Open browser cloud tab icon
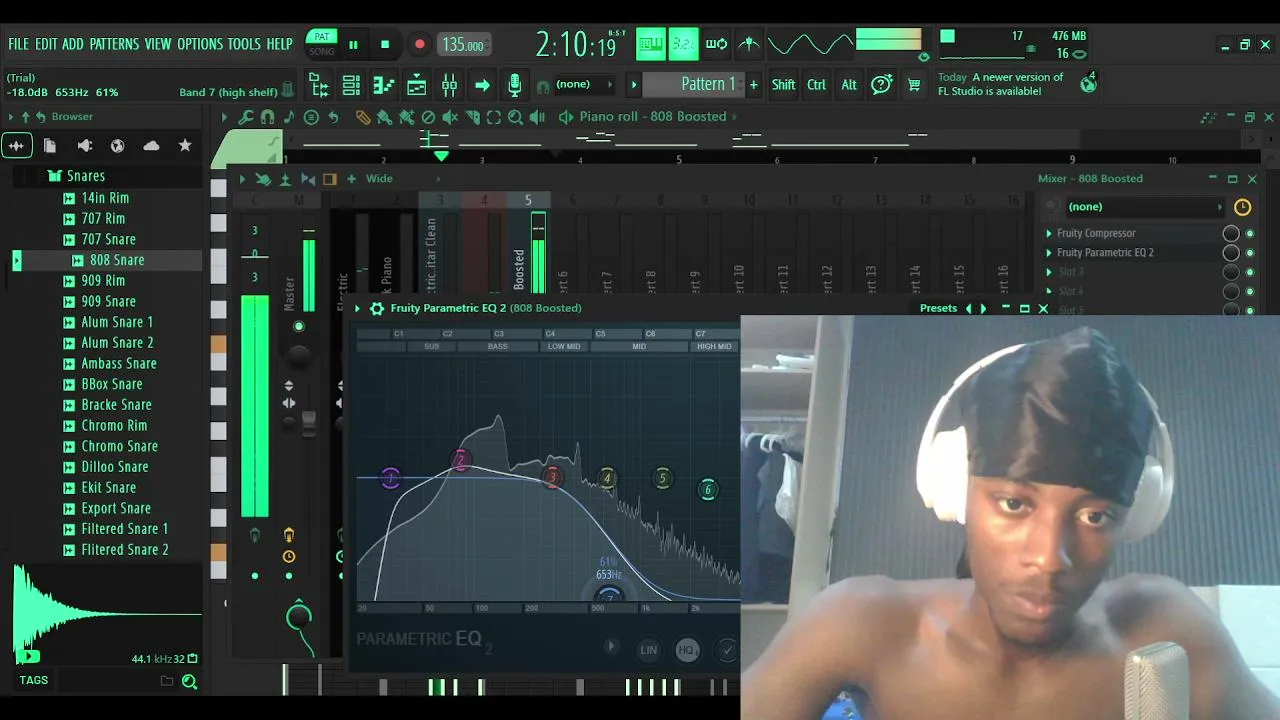 tap(151, 146)
